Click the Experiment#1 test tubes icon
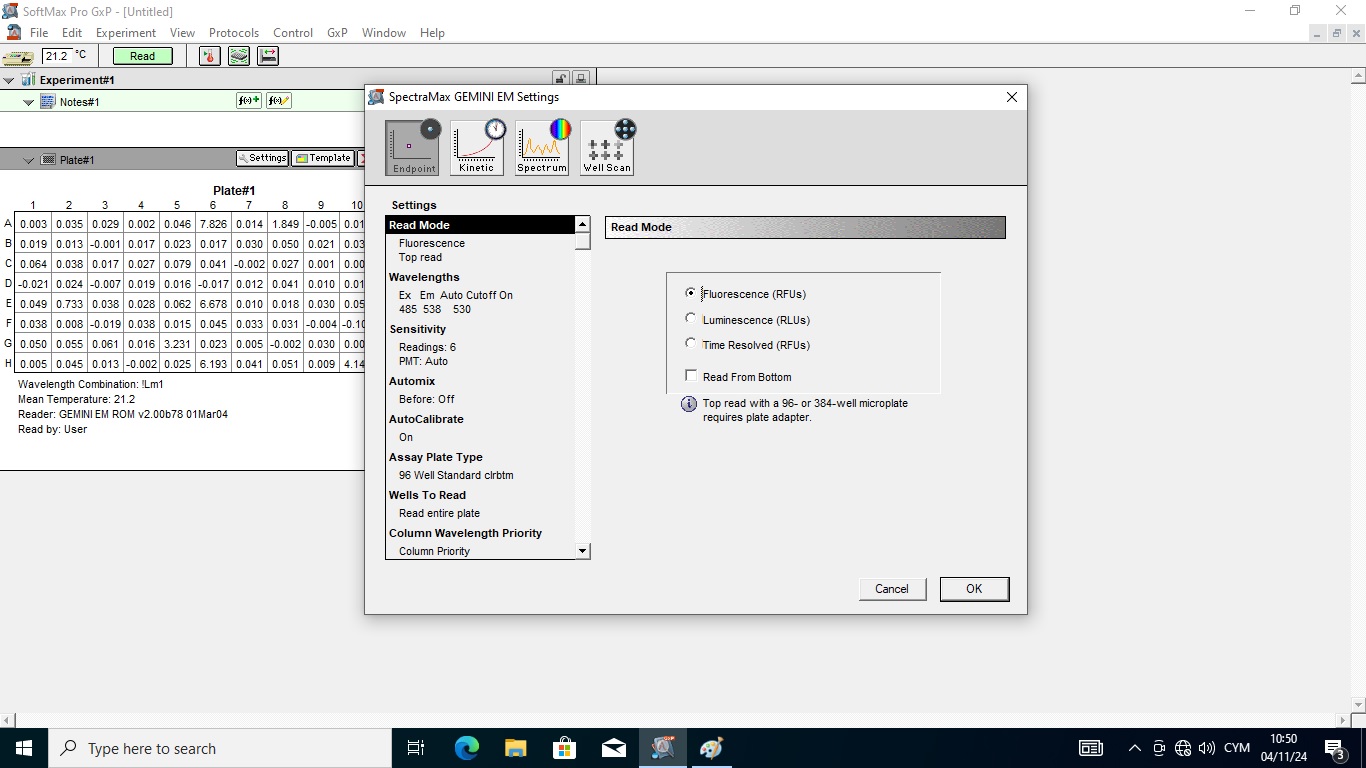The image size is (1366, 768). (29, 80)
